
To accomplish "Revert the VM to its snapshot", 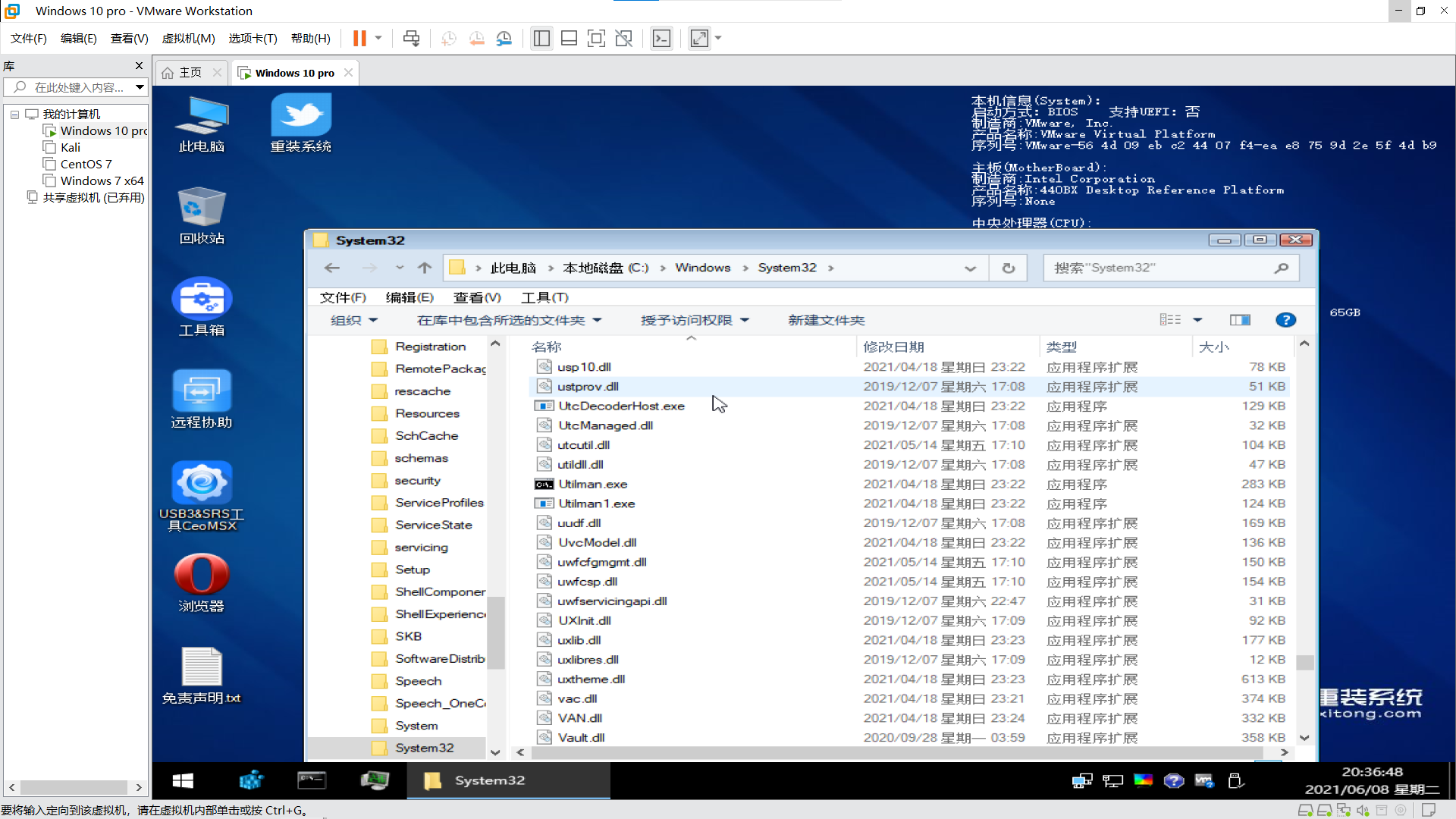I will pos(477,38).
